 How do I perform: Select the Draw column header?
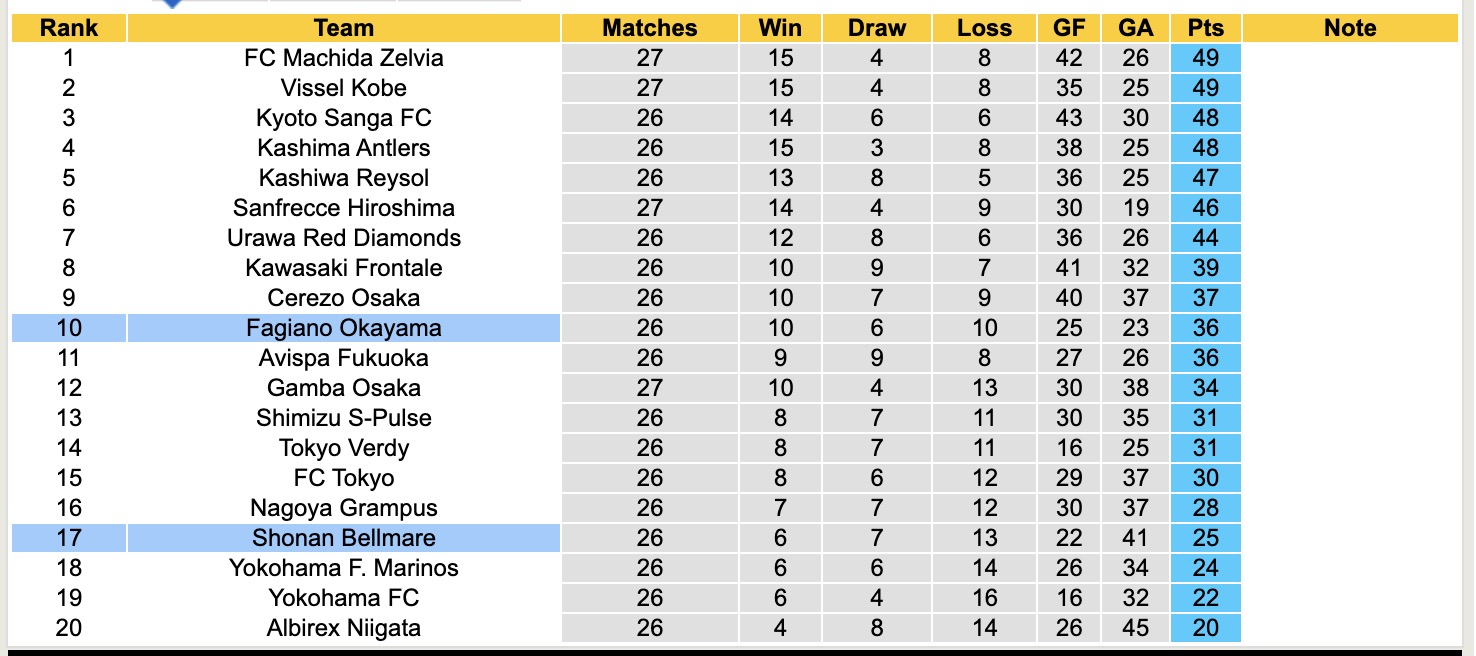click(x=876, y=28)
